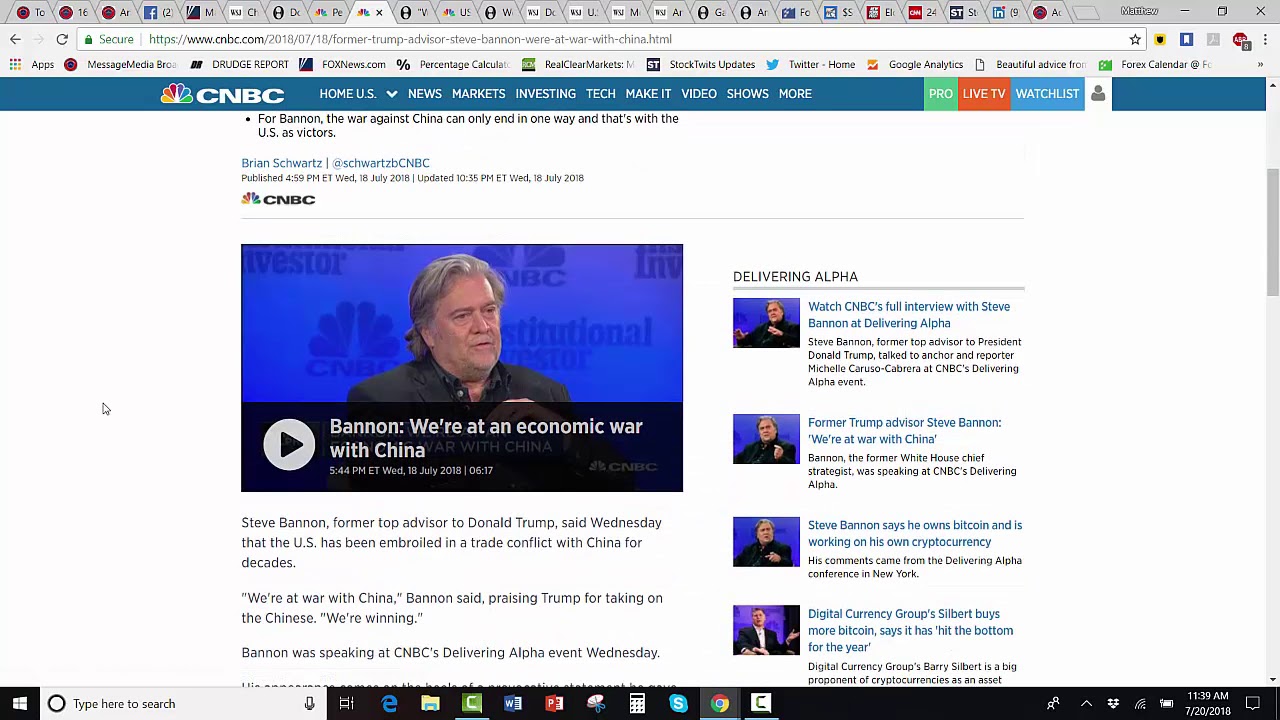Open Snipping Tool from taskbar
Screen dimensions: 1280x720
pos(596,704)
